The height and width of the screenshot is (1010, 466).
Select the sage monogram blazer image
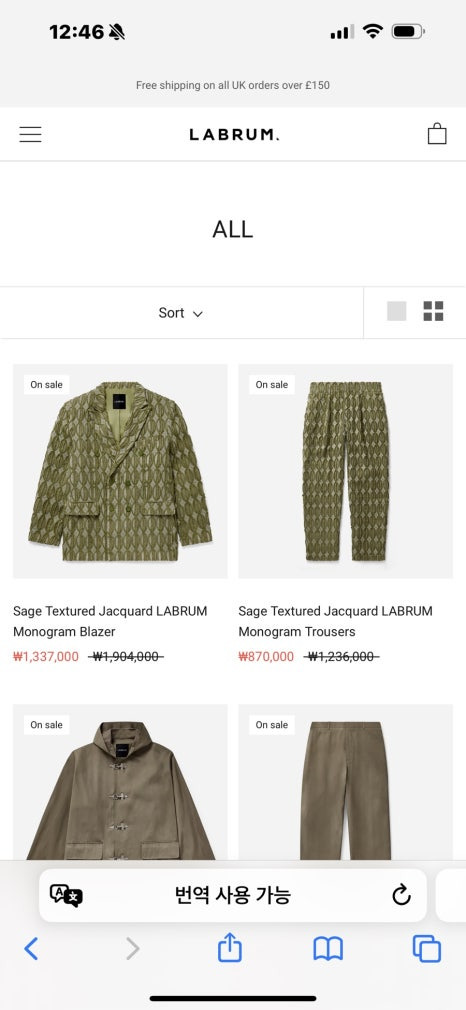tap(120, 471)
